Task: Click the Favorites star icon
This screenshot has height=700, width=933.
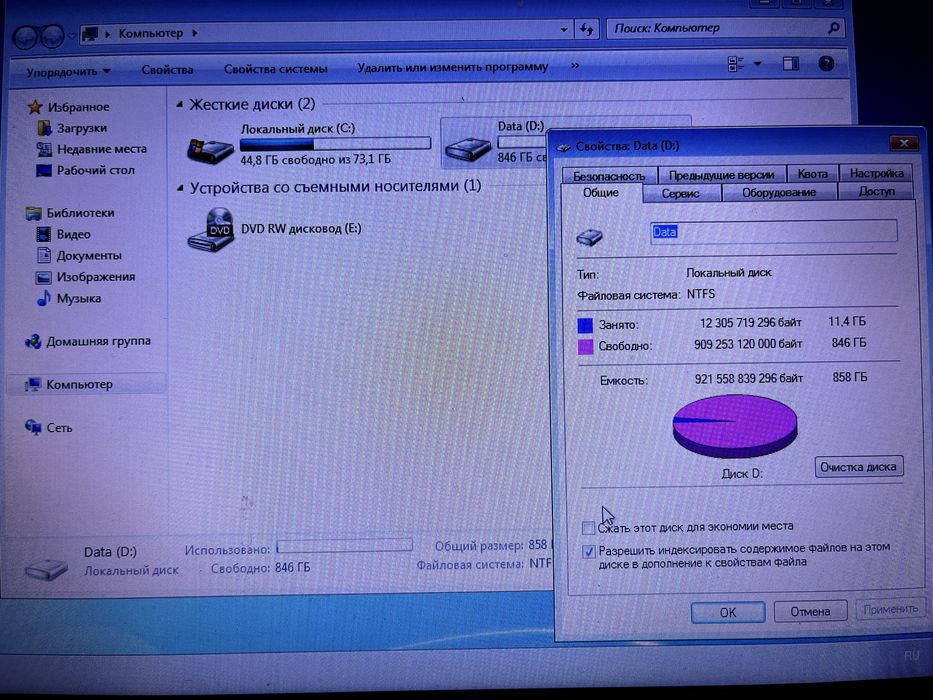Action: [35, 107]
